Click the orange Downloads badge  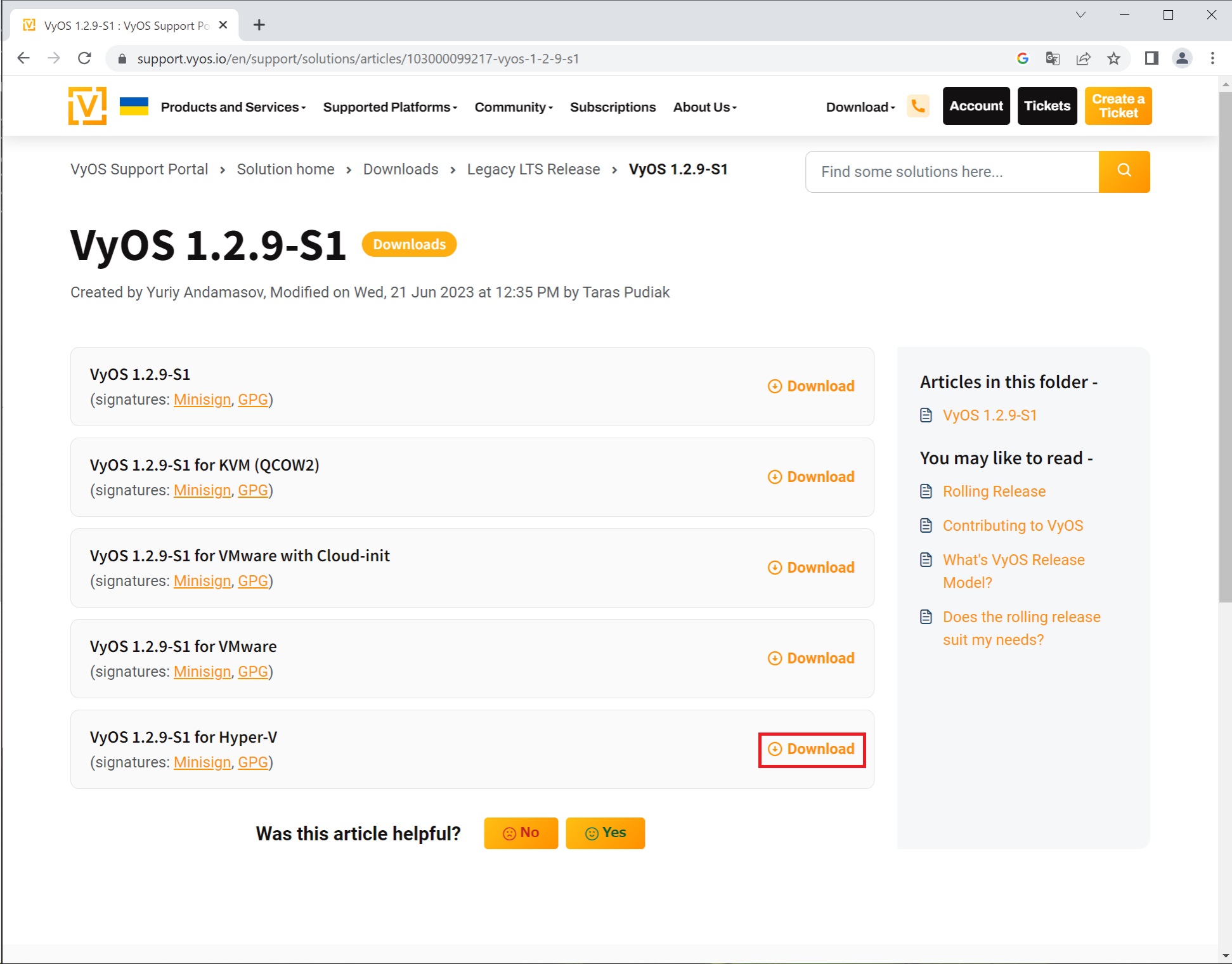point(409,244)
